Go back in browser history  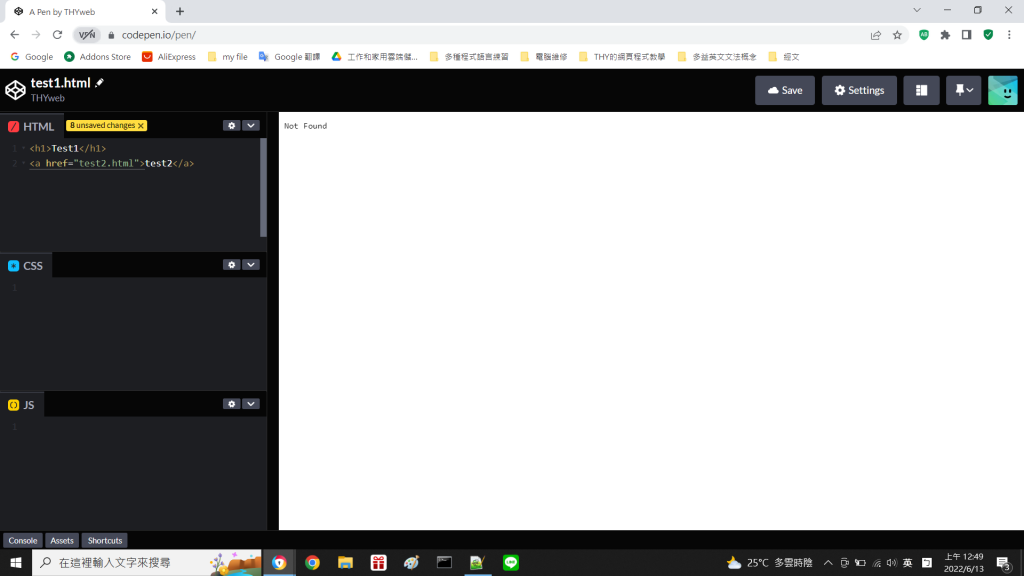point(14,35)
